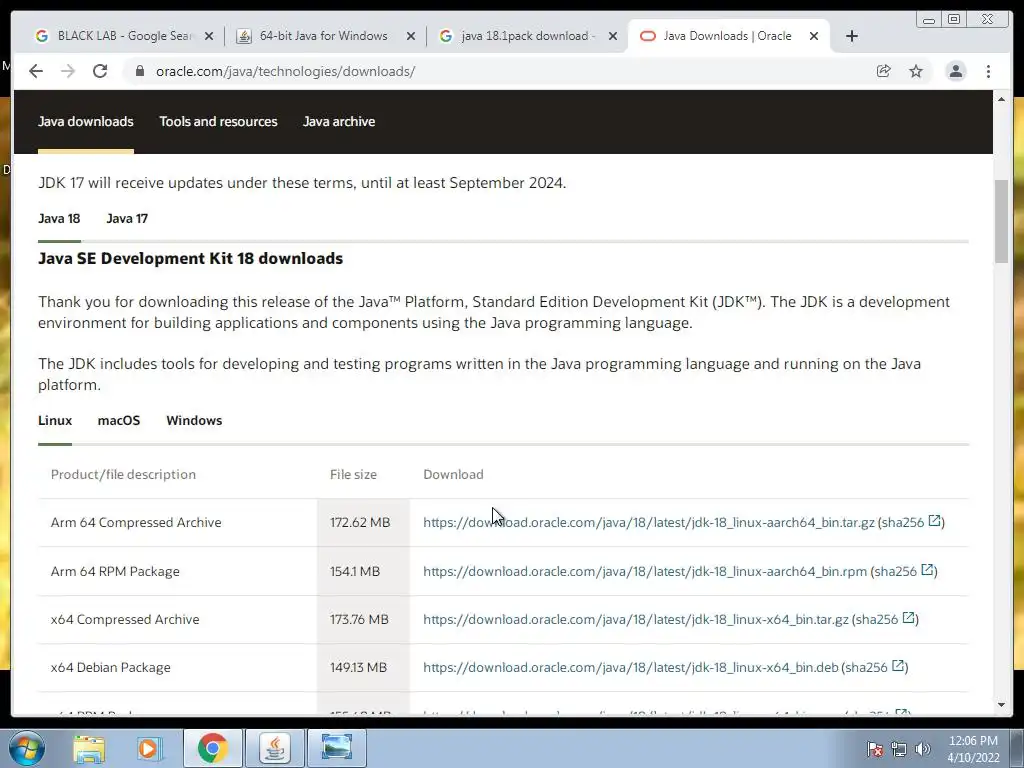The width and height of the screenshot is (1024, 768).
Task: Open the Java archive nav item
Action: click(x=339, y=121)
